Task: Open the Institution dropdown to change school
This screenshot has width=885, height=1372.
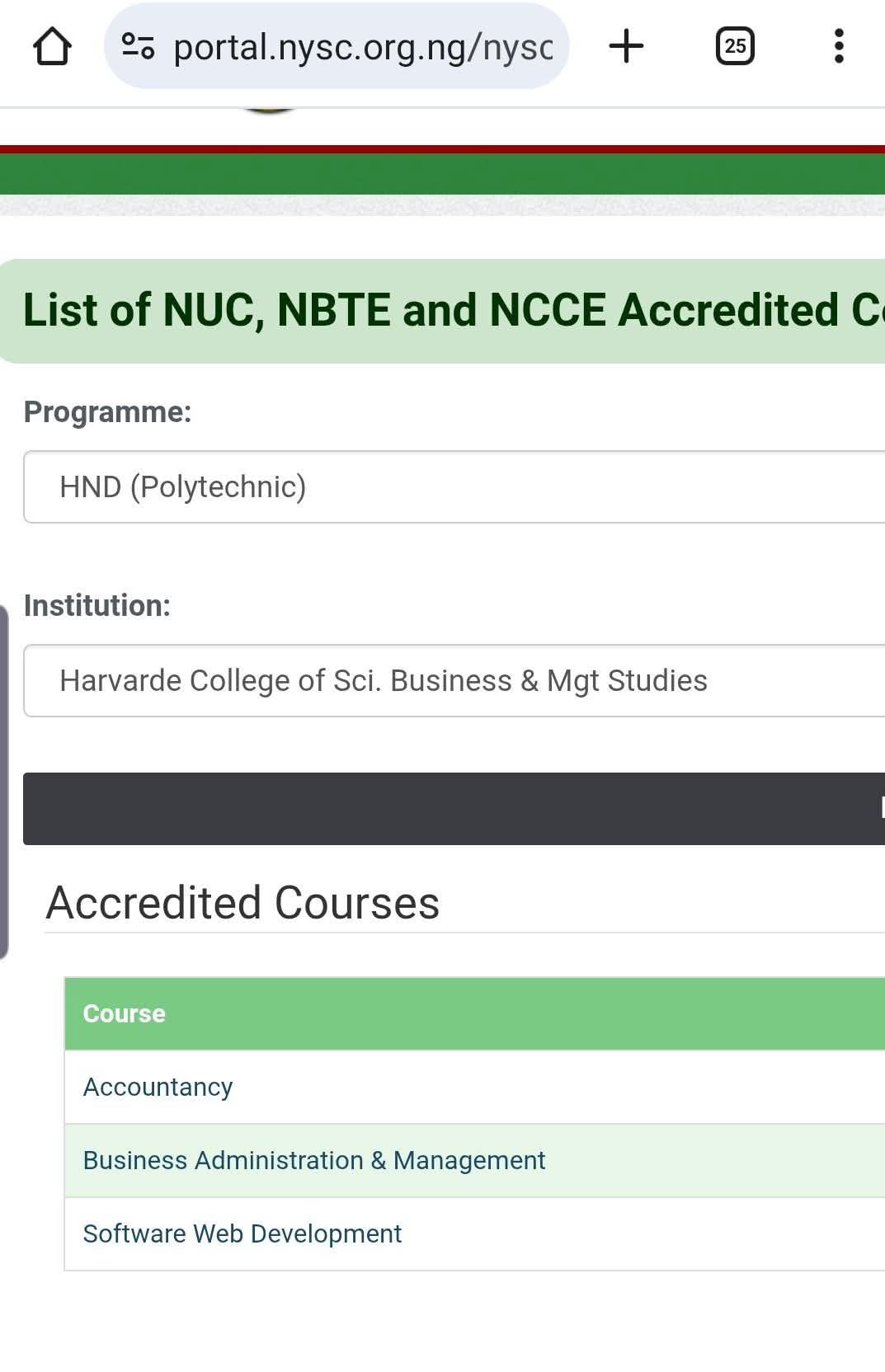Action: coord(412,680)
